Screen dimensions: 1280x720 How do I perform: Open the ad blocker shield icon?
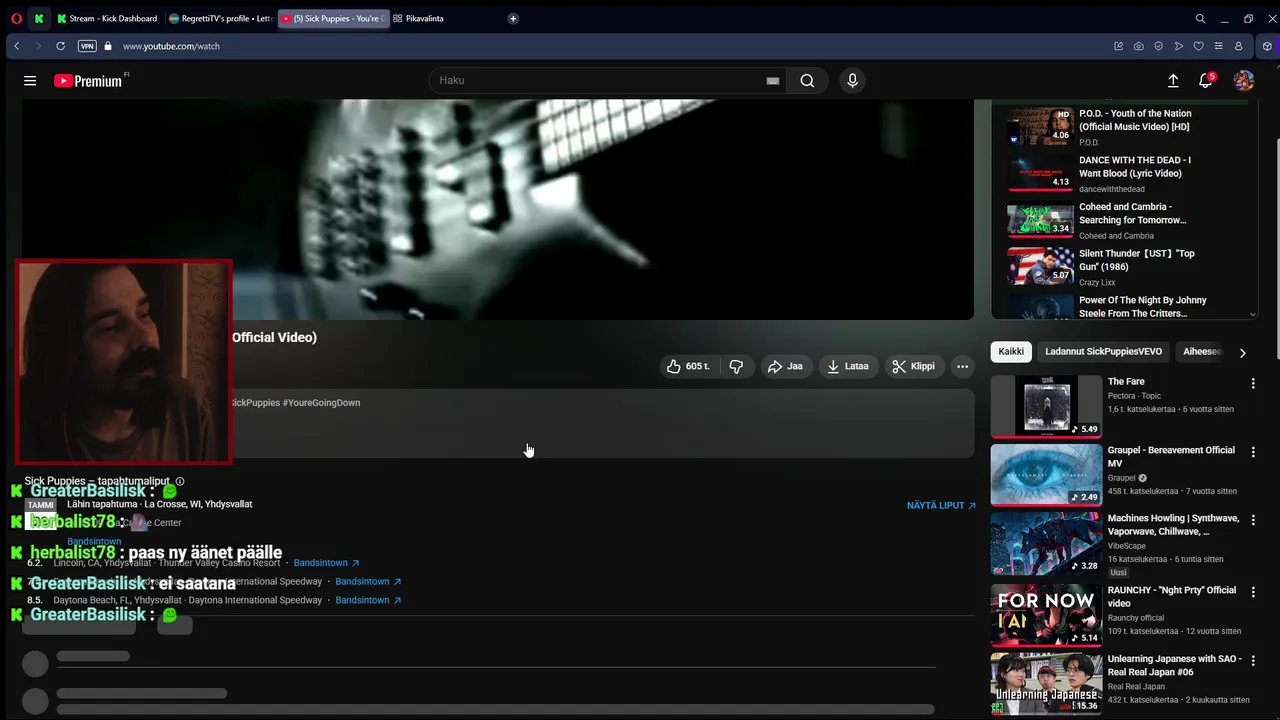[1159, 46]
